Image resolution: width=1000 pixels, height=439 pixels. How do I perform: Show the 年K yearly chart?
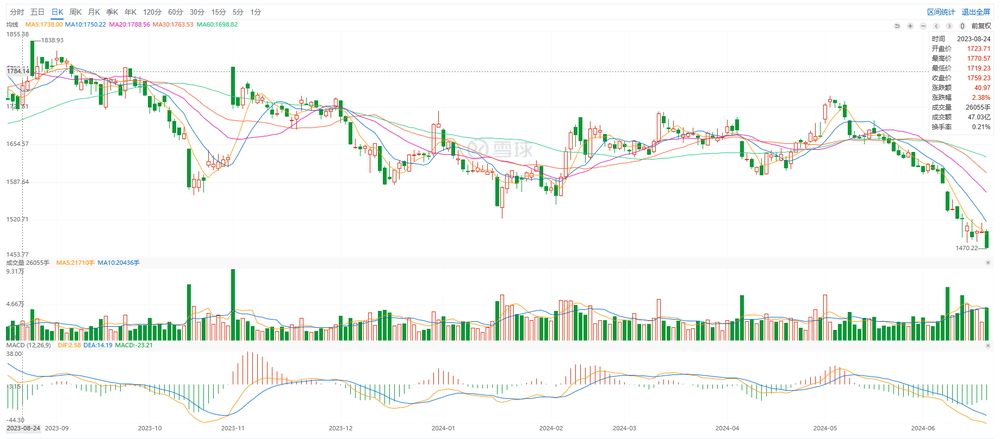coord(130,11)
